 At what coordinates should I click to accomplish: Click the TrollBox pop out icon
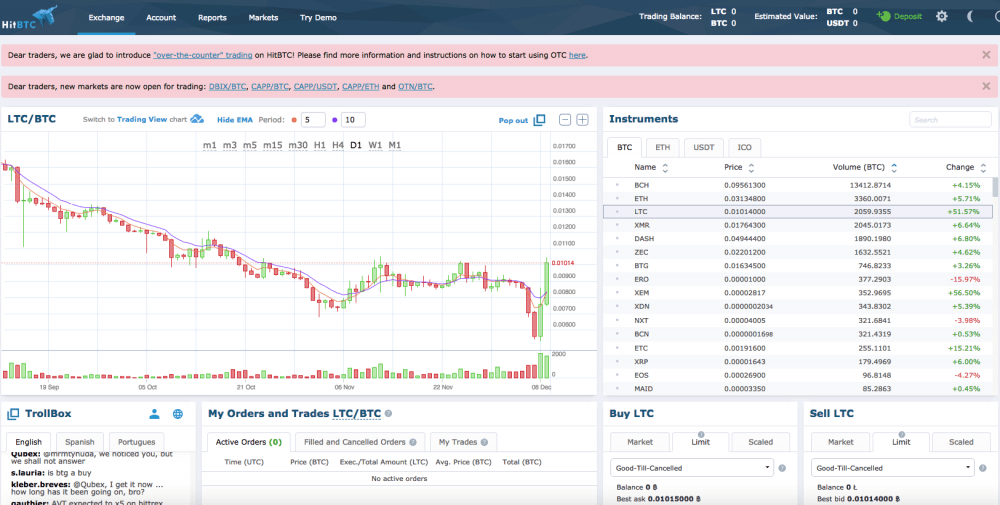click(x=13, y=414)
